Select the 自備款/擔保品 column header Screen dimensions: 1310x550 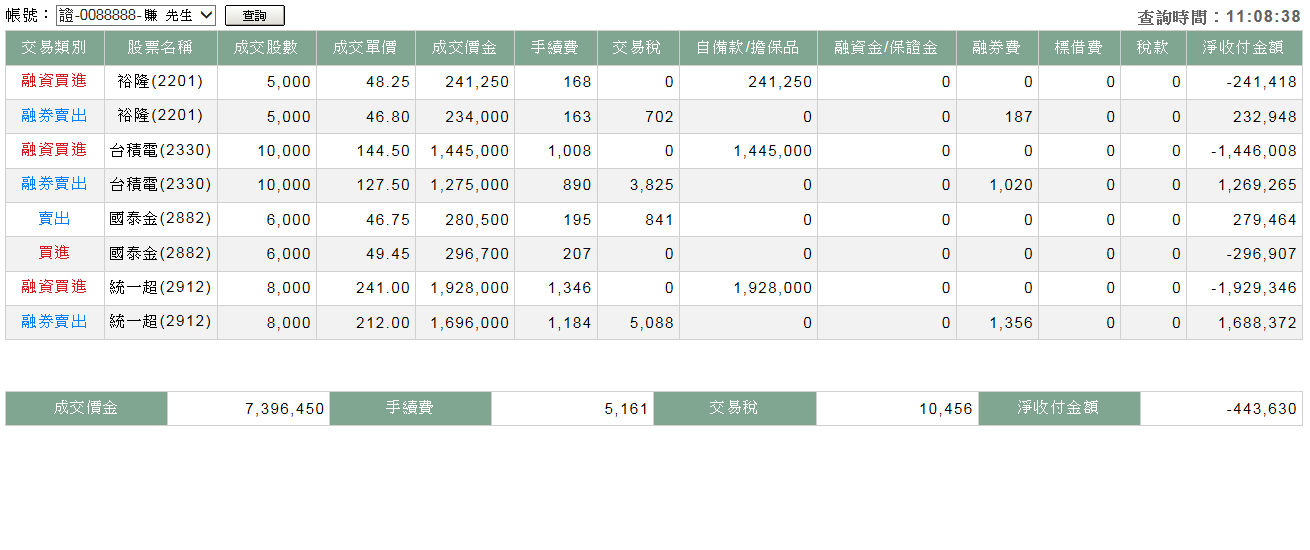coord(747,47)
